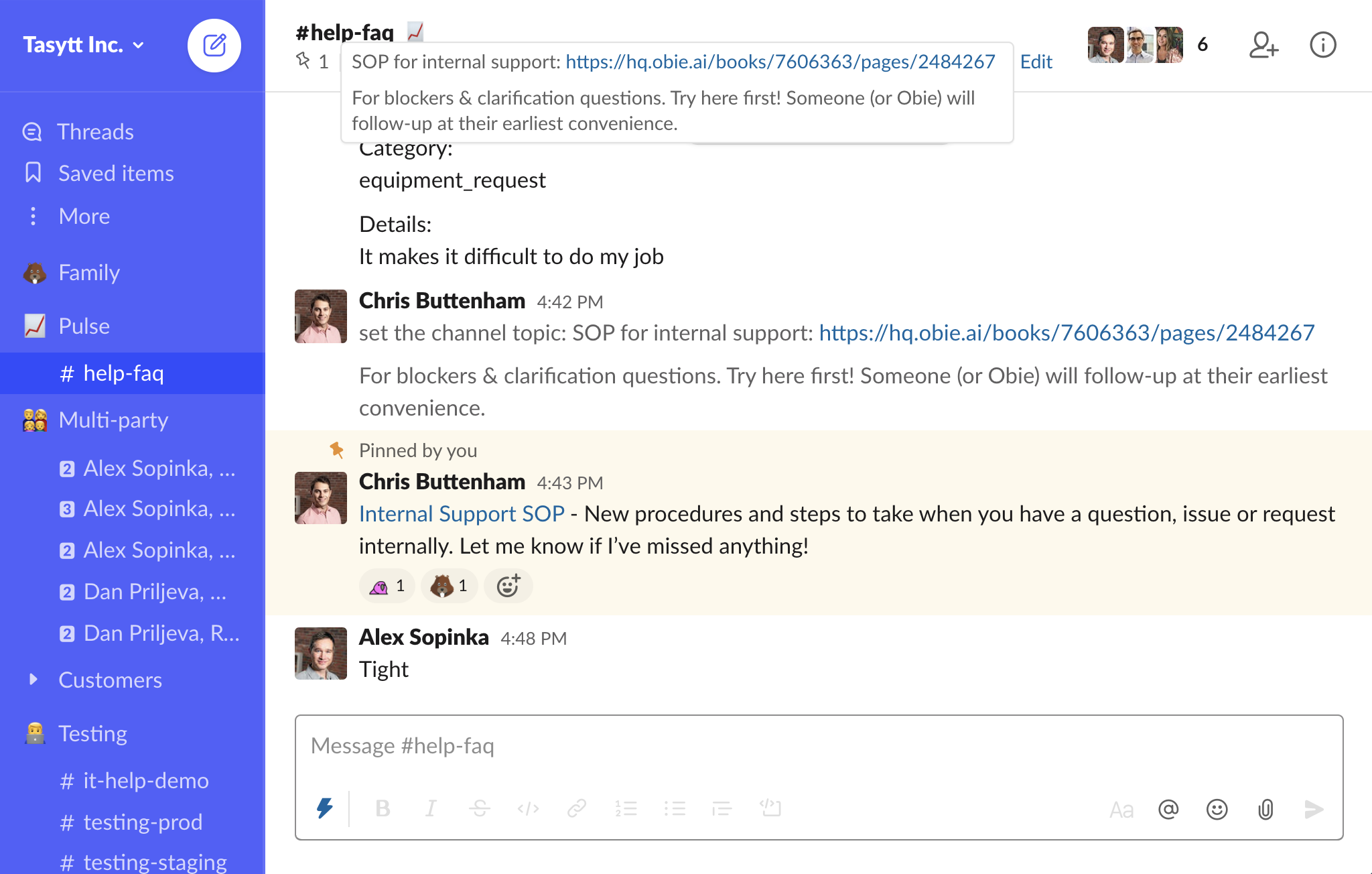Click the beaver emoji reaction
The height and width of the screenshot is (874, 1372).
tap(449, 586)
